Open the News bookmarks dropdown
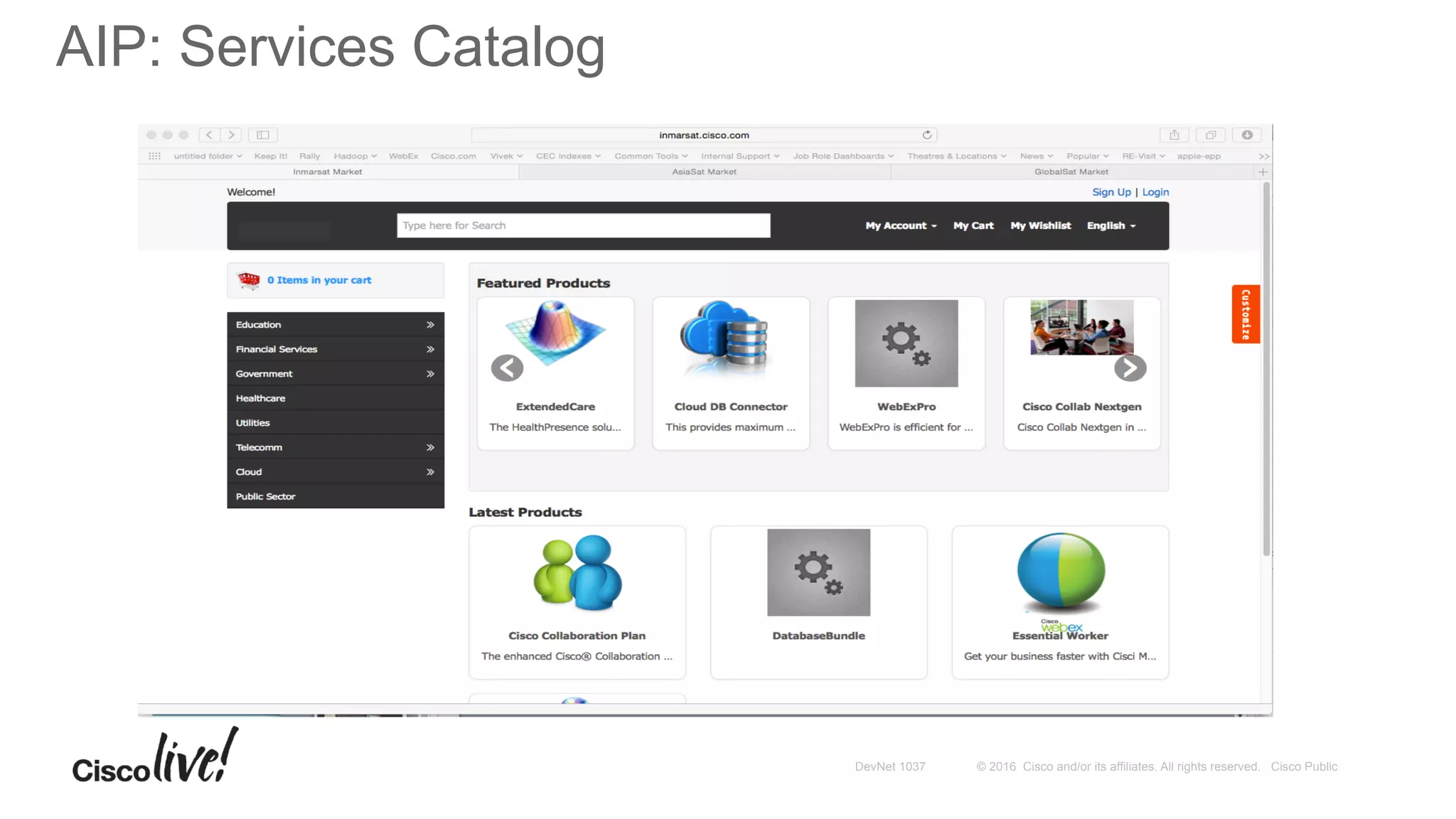1456x819 pixels. tap(1037, 156)
